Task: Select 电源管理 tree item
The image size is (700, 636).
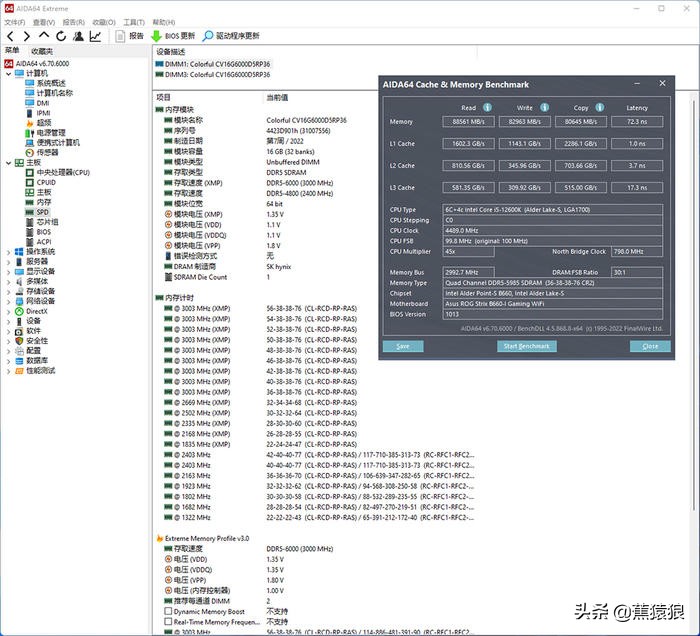Action: tap(51, 133)
